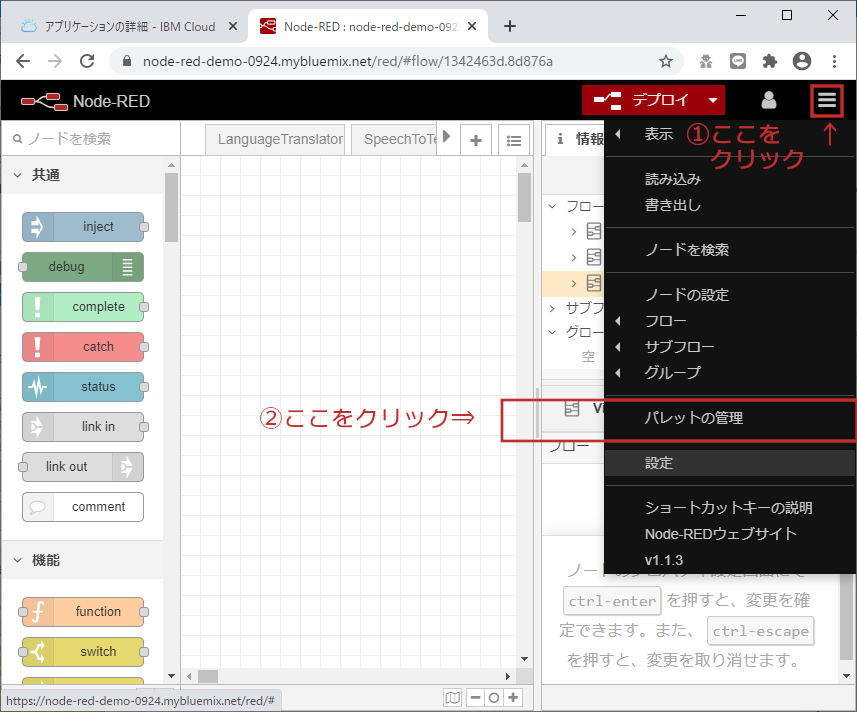Select the inject node in the palette

point(84,227)
